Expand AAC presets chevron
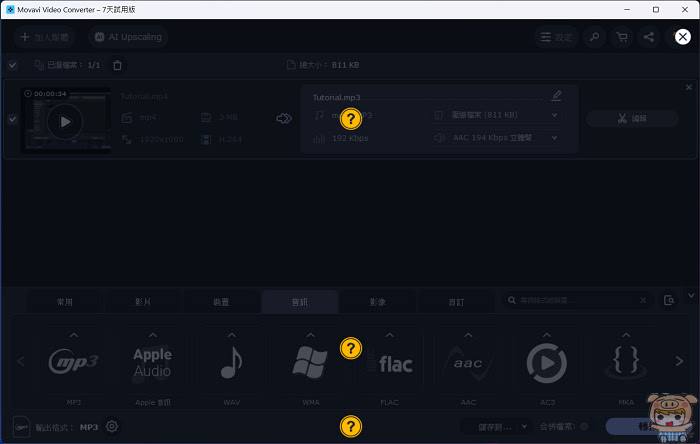The width and height of the screenshot is (700, 444). [x=468, y=335]
